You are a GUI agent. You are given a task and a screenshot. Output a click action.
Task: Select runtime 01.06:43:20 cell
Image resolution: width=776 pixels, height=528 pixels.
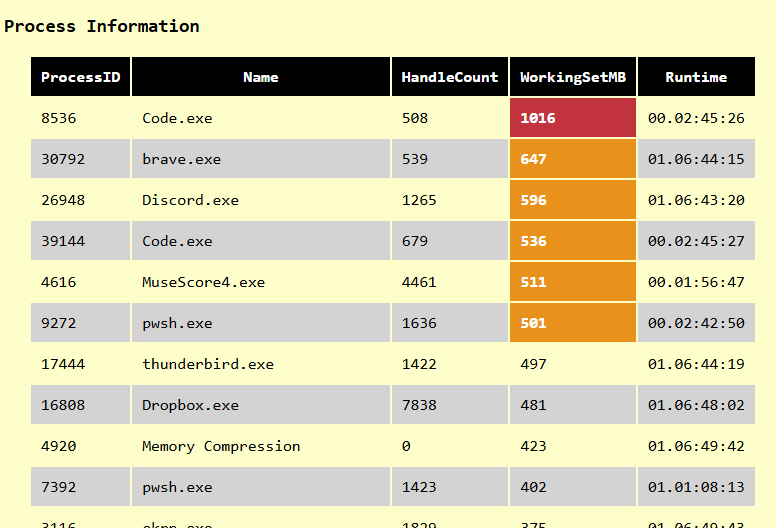point(696,200)
